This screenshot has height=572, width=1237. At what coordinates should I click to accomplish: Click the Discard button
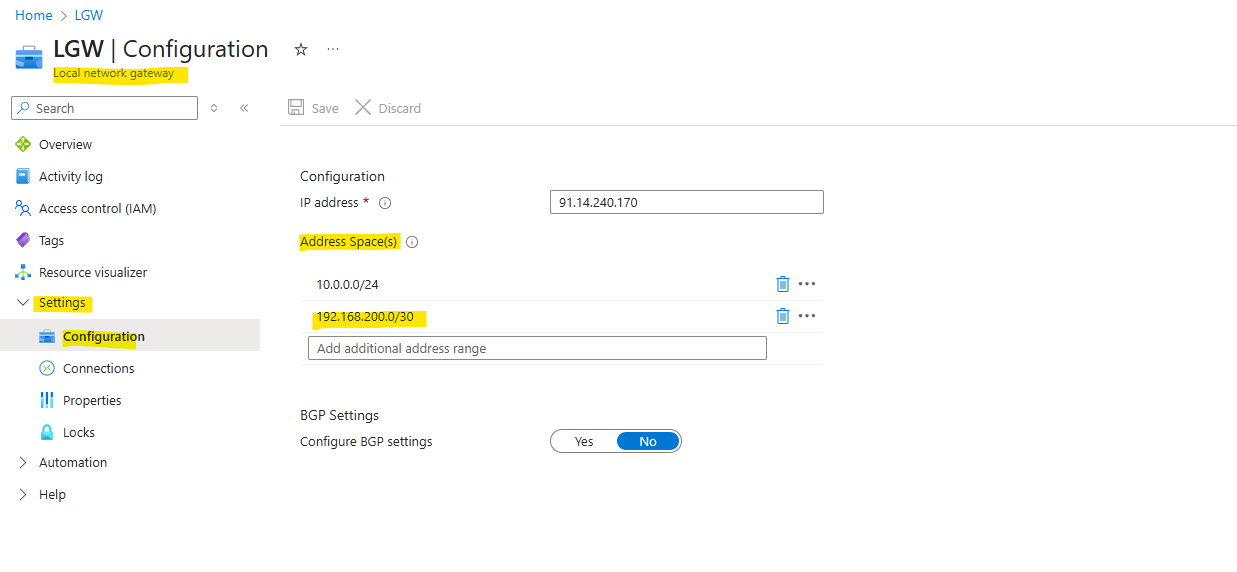point(388,108)
